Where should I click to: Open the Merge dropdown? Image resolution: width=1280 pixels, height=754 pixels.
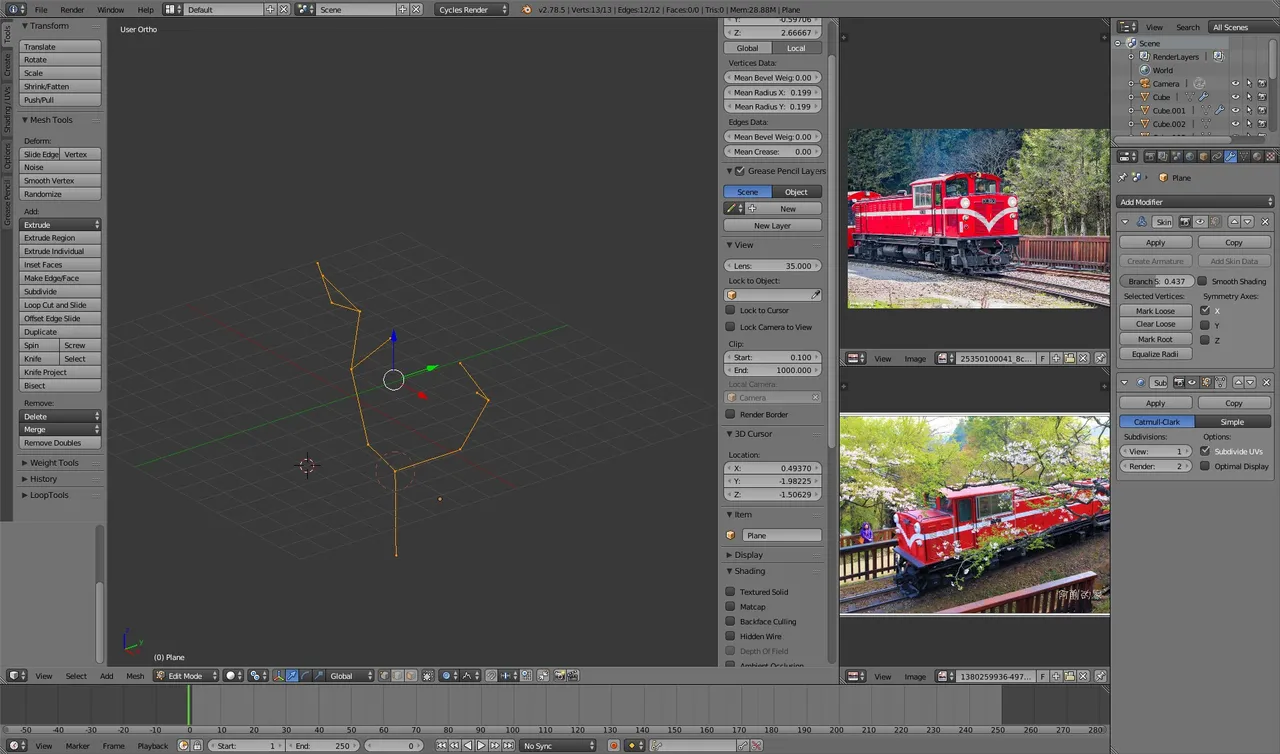click(x=61, y=429)
